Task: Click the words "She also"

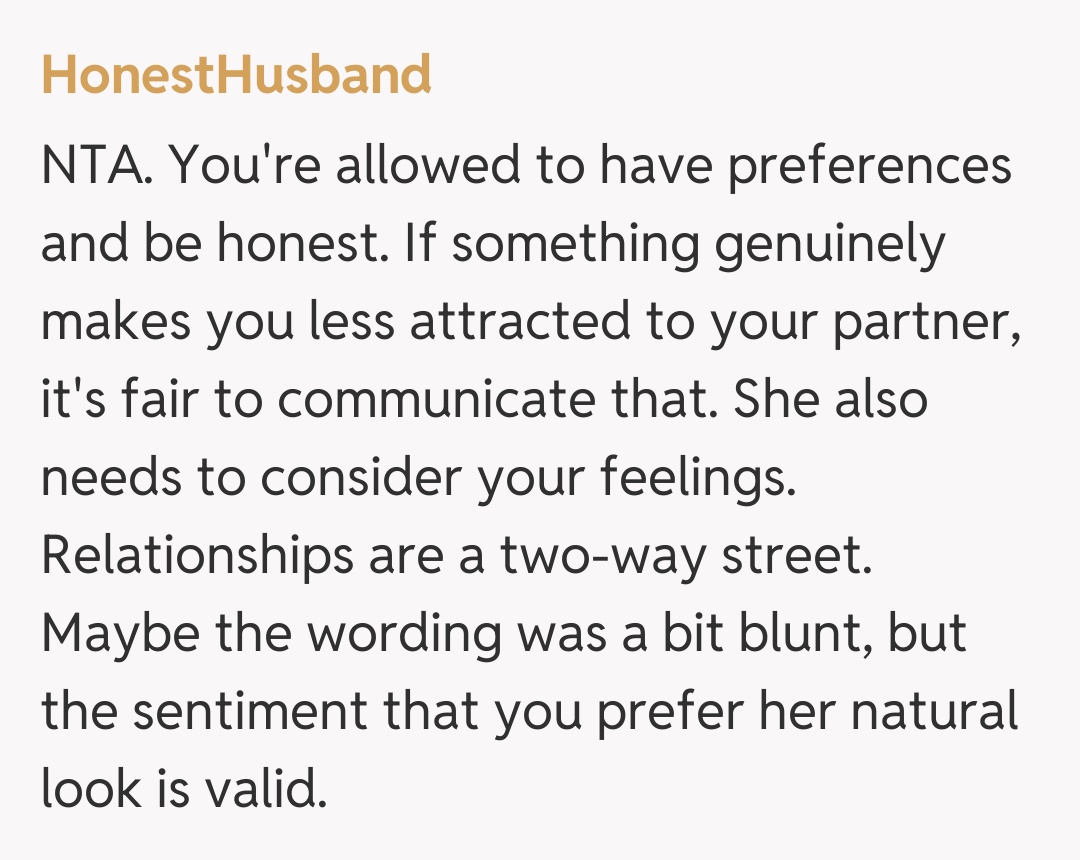Action: [830, 400]
